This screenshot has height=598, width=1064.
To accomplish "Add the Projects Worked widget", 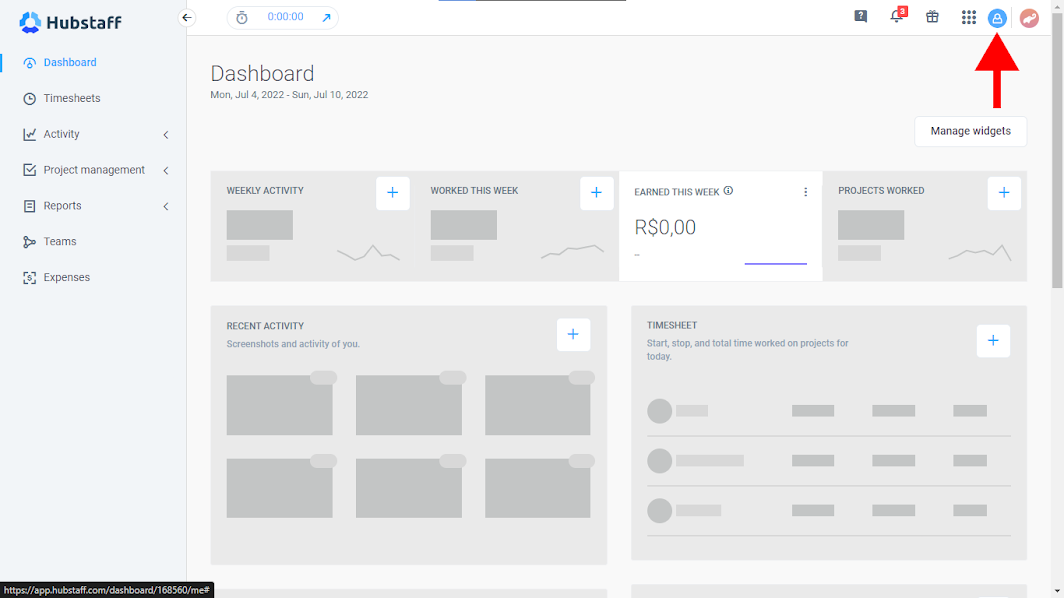I will (1004, 193).
